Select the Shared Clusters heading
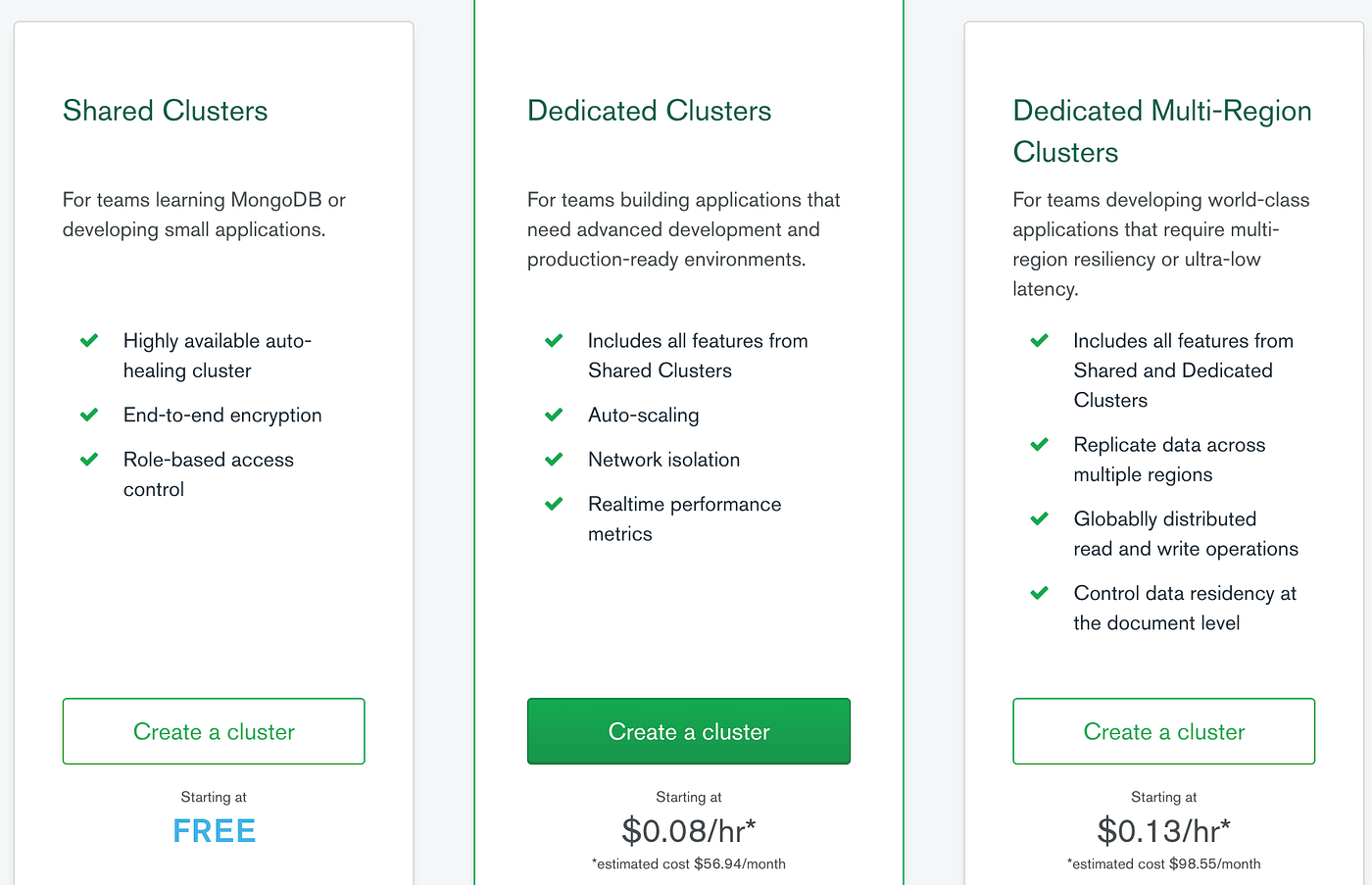This screenshot has width=1372, height=885. [x=165, y=111]
